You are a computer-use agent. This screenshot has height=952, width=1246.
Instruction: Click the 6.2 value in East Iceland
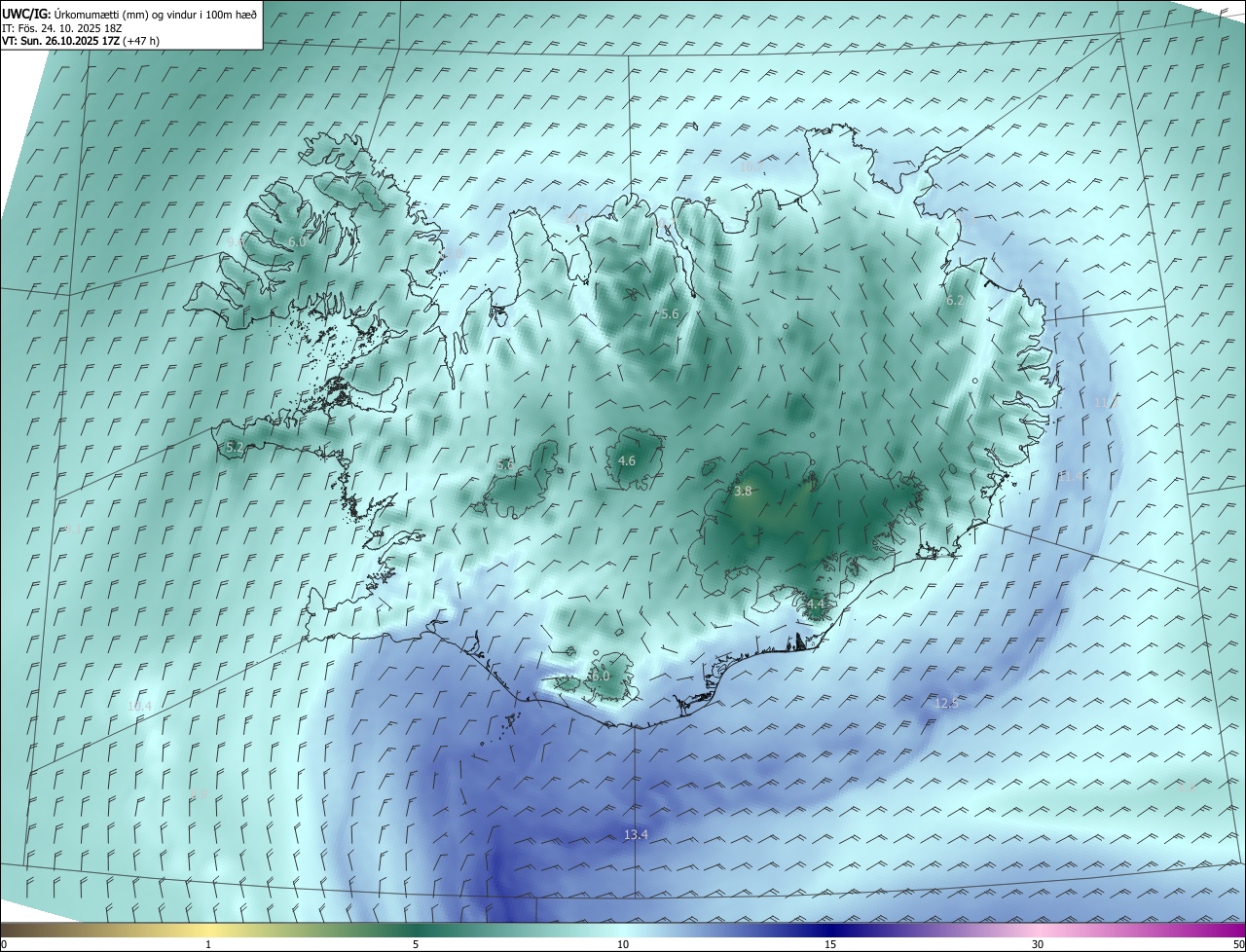(x=955, y=301)
